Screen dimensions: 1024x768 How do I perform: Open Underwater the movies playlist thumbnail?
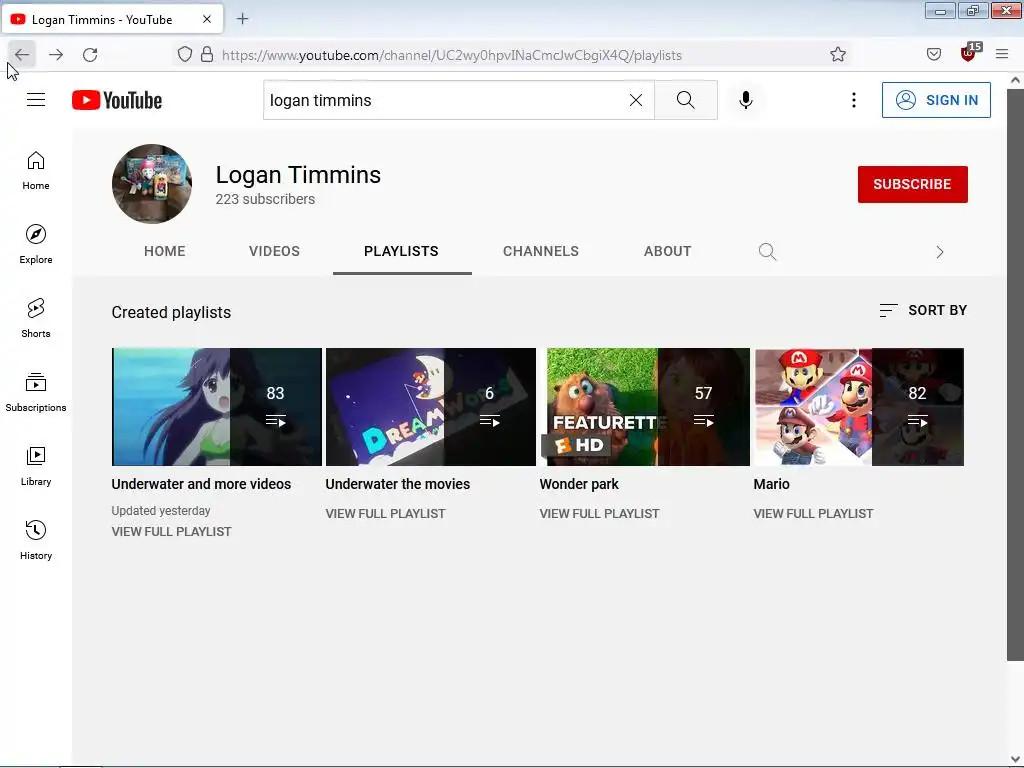[x=431, y=407]
